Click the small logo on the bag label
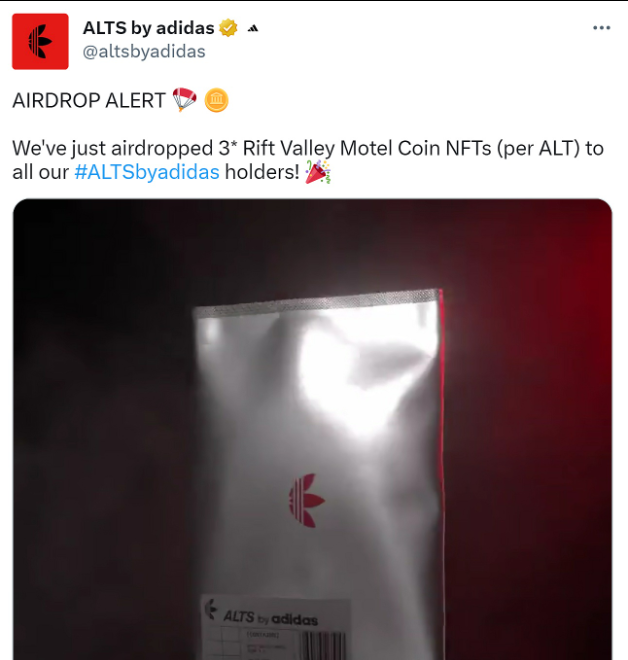Image resolution: width=628 pixels, height=660 pixels. point(210,609)
